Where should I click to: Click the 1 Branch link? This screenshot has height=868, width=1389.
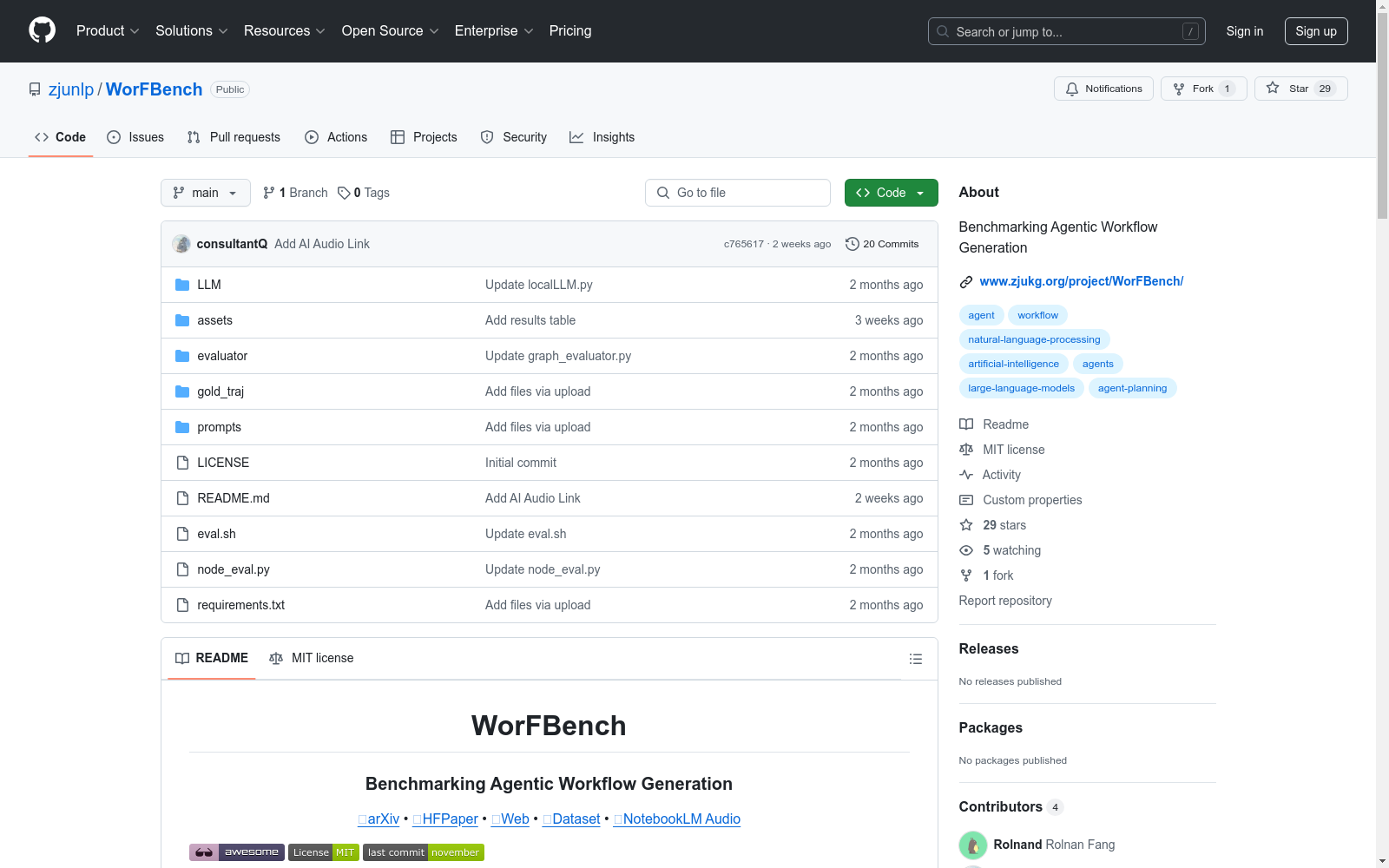coord(295,193)
